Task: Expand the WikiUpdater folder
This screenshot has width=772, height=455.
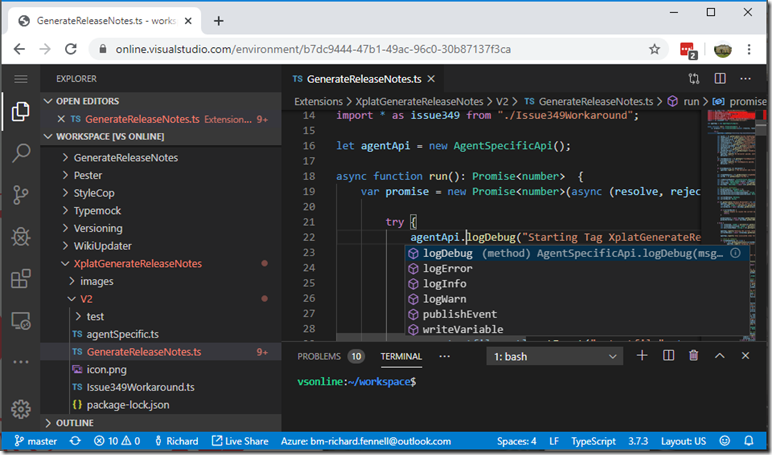Action: [x=65, y=246]
